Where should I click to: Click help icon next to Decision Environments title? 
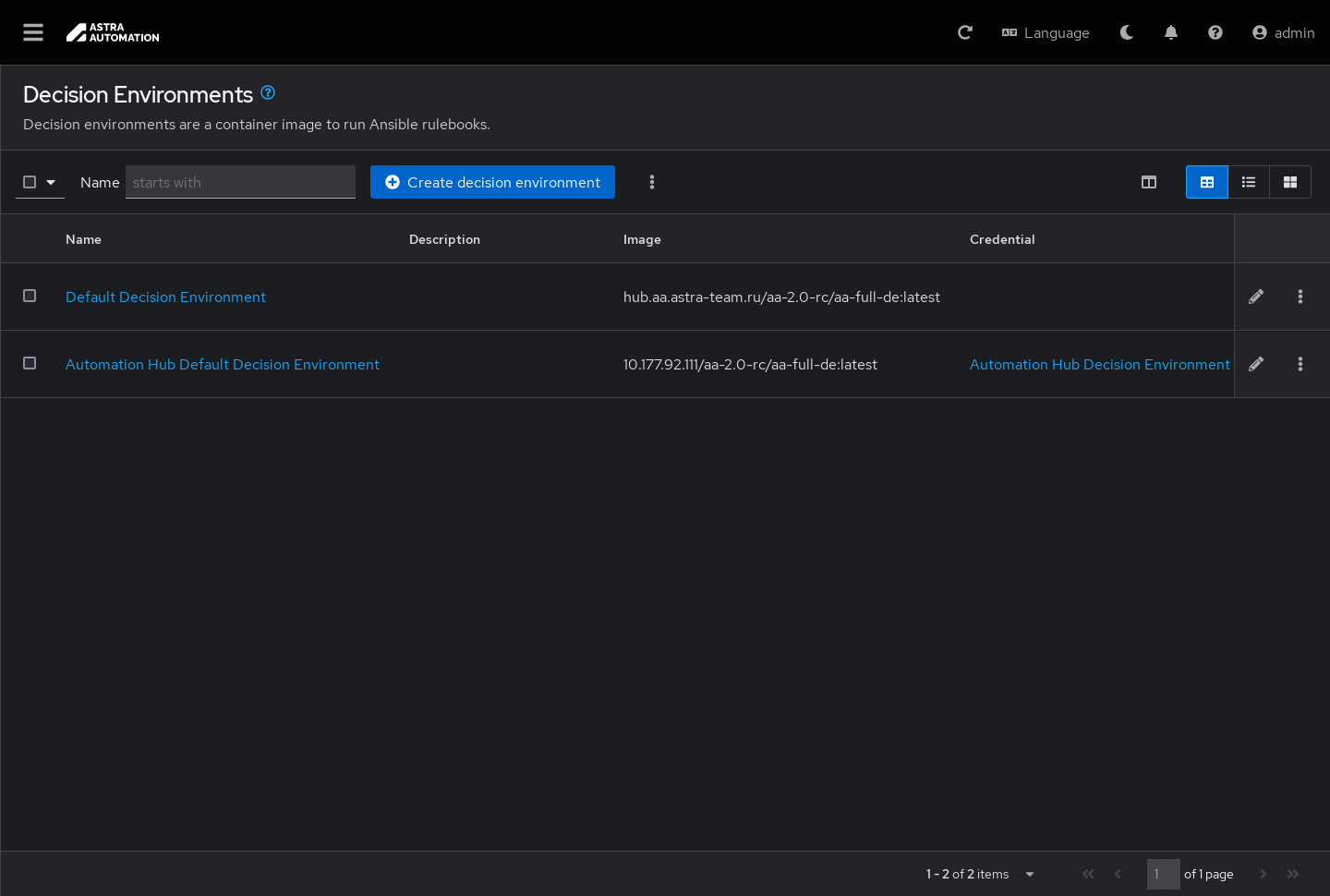268,92
